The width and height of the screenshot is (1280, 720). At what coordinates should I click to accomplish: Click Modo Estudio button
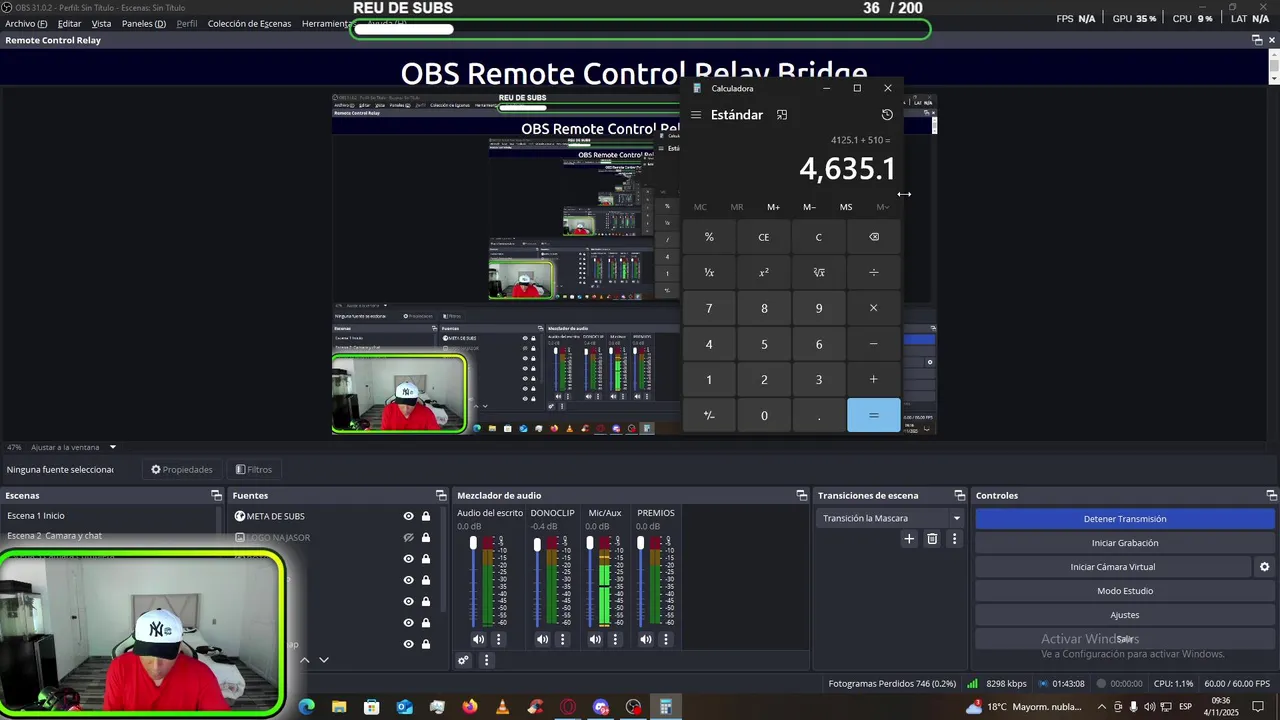point(1124,591)
